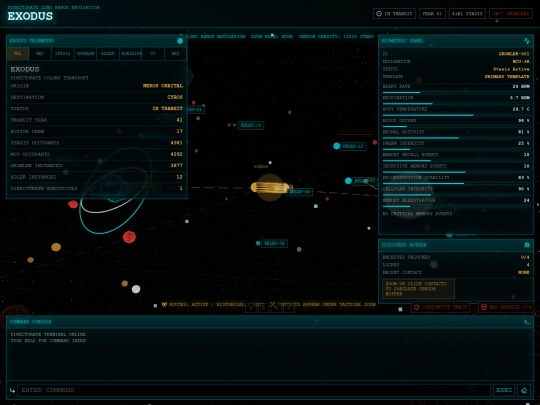Click the Directorate Executives row

96,188
